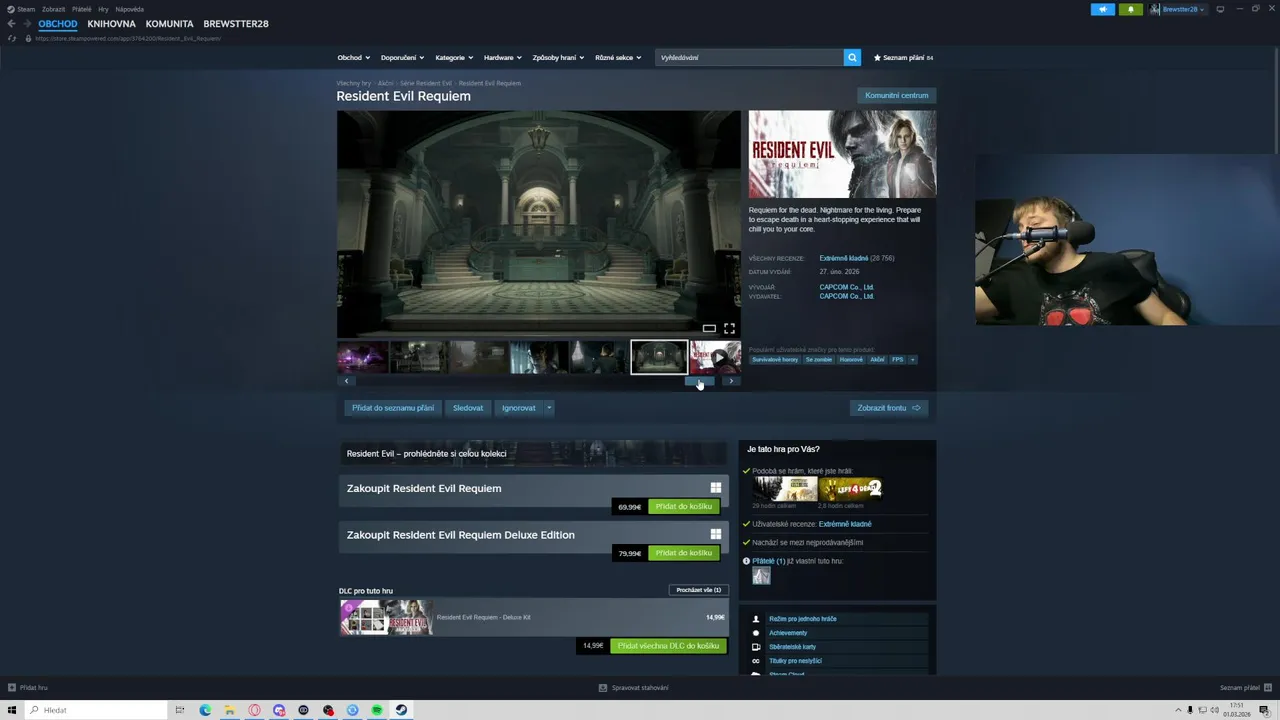Click the Windows icon on Resident Evil Requiem purchase
Viewport: 1280px width, 720px height.
click(716, 488)
